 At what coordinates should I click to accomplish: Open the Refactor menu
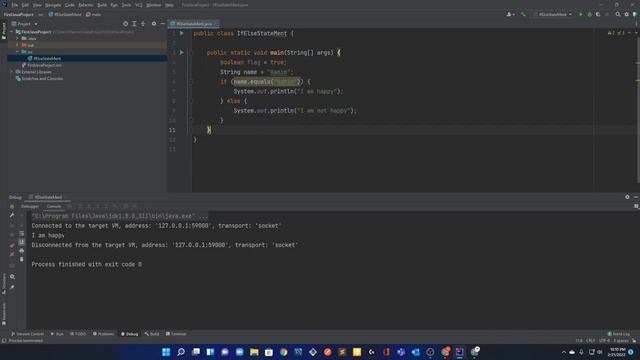tap(86, 5)
